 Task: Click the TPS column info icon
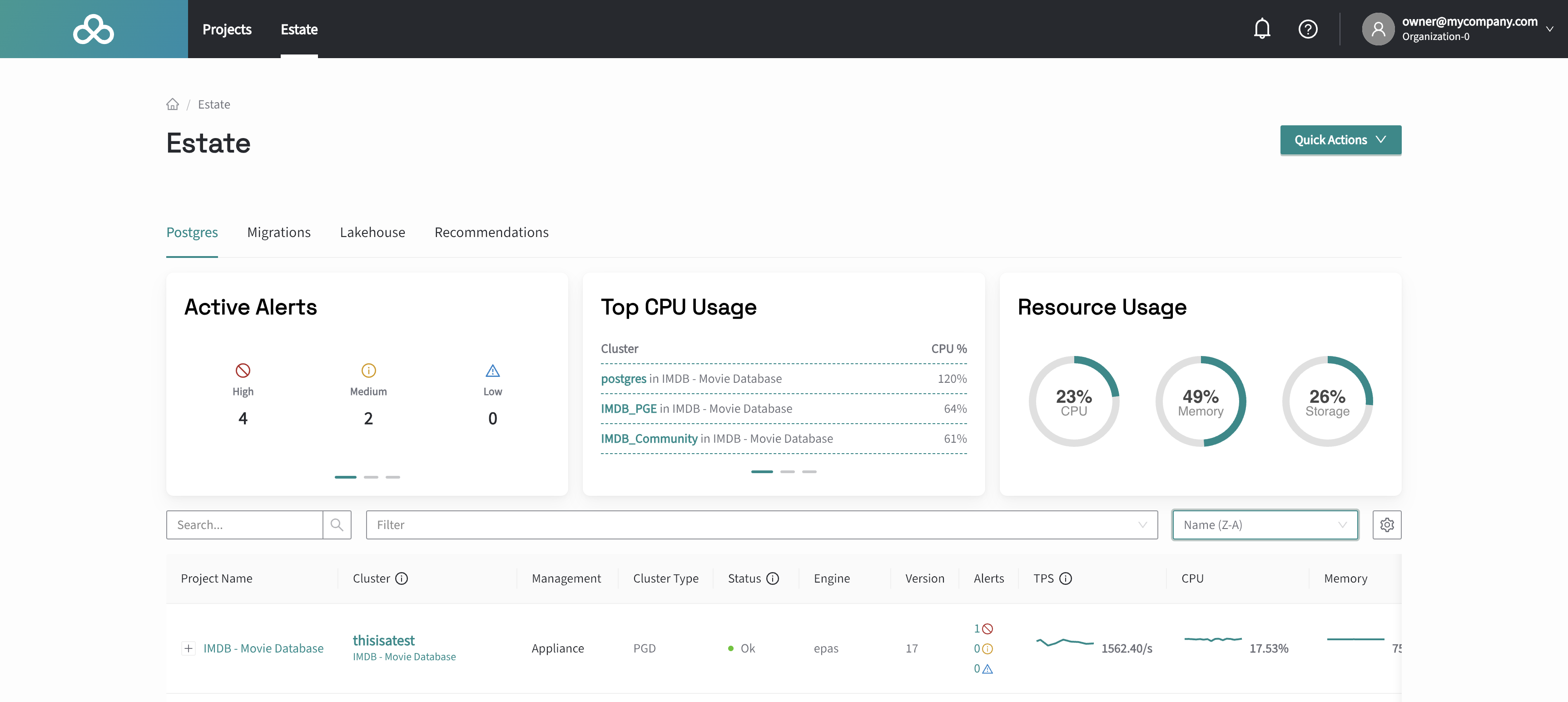click(x=1065, y=578)
